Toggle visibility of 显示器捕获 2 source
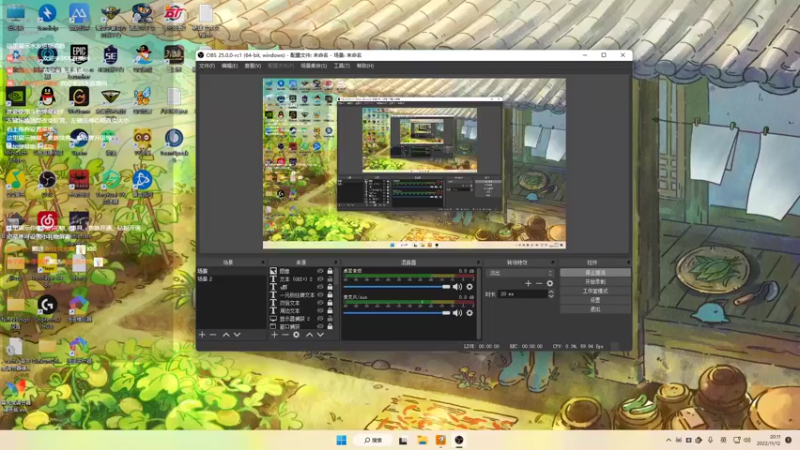Viewport: 800px width, 450px height. pyautogui.click(x=320, y=318)
